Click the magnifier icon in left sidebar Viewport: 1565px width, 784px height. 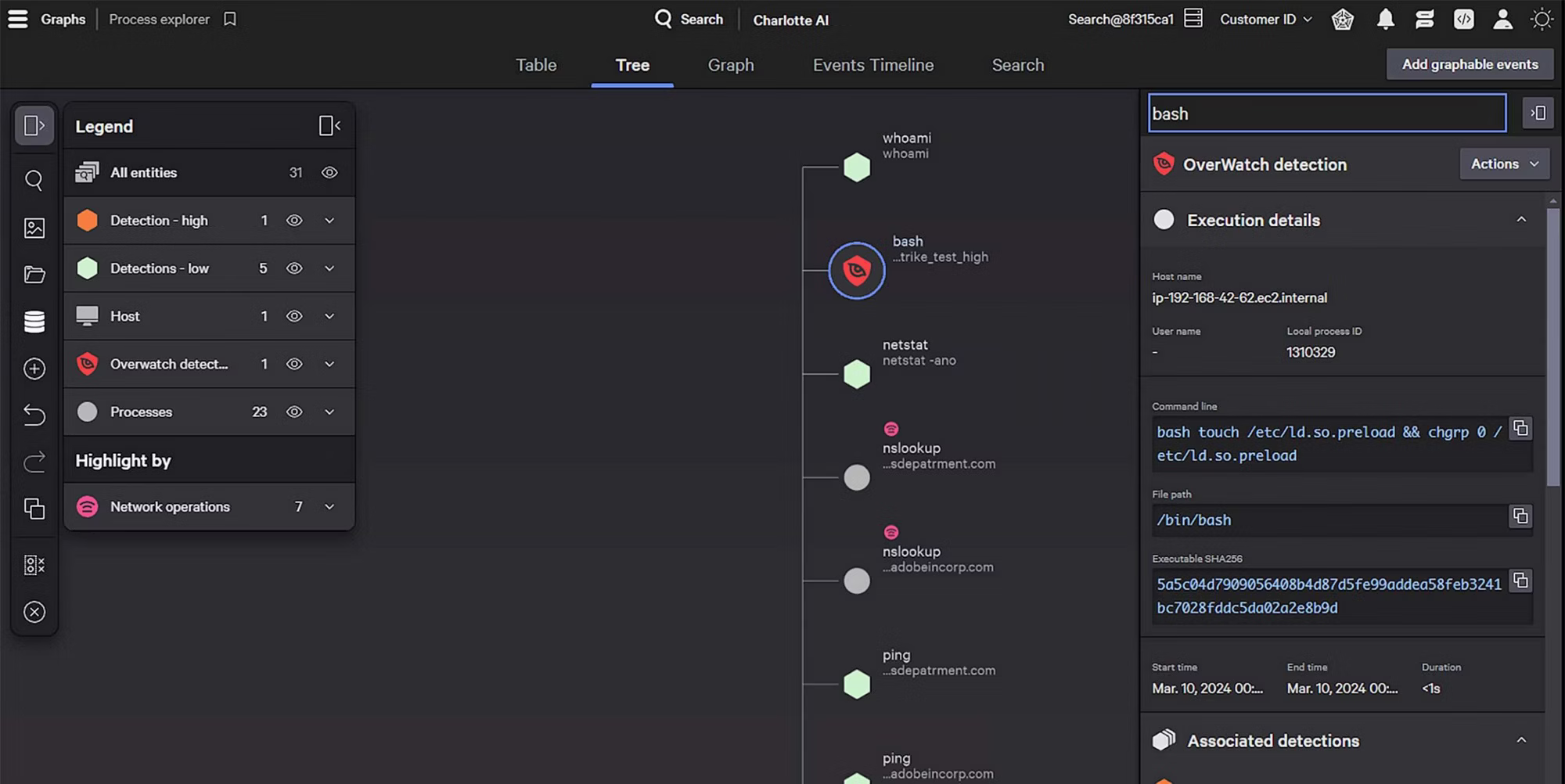34,181
